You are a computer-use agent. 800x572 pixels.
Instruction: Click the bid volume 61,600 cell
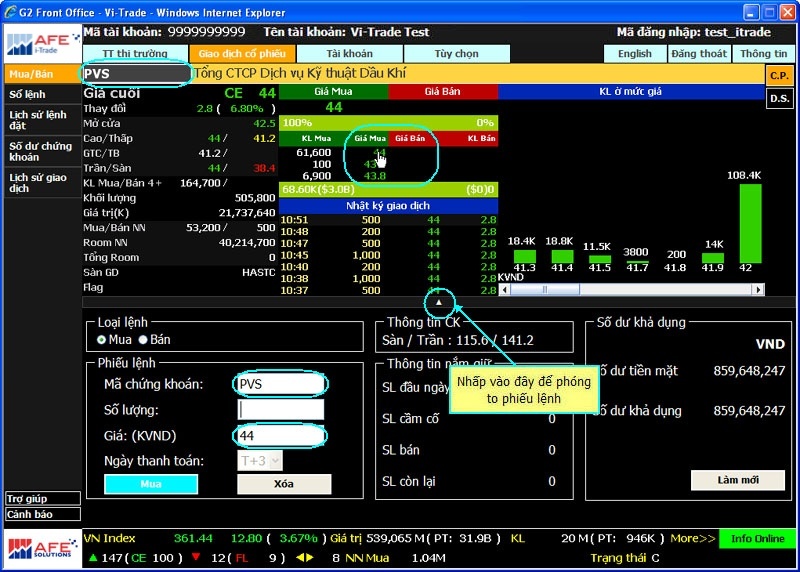pos(313,153)
